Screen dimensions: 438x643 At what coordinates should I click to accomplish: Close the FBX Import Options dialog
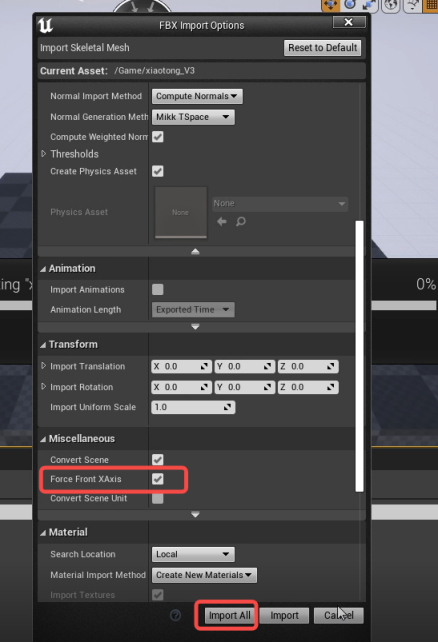349,22
